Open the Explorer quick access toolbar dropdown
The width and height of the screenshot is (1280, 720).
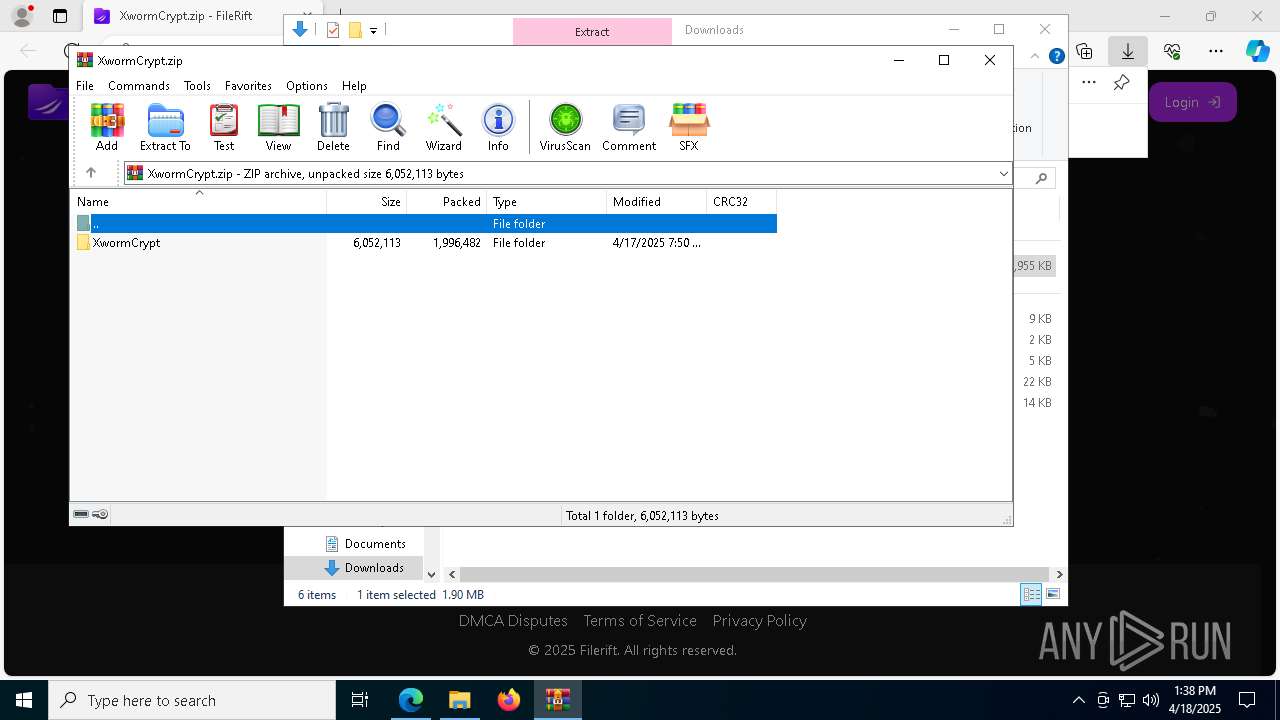tap(373, 31)
